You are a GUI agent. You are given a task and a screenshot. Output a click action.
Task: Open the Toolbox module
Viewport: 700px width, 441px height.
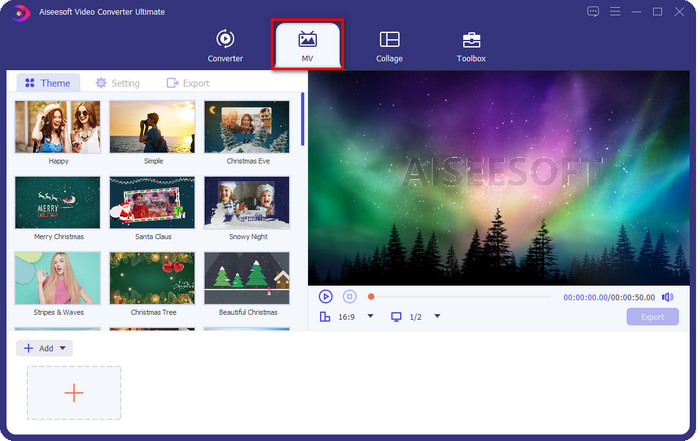click(x=471, y=46)
